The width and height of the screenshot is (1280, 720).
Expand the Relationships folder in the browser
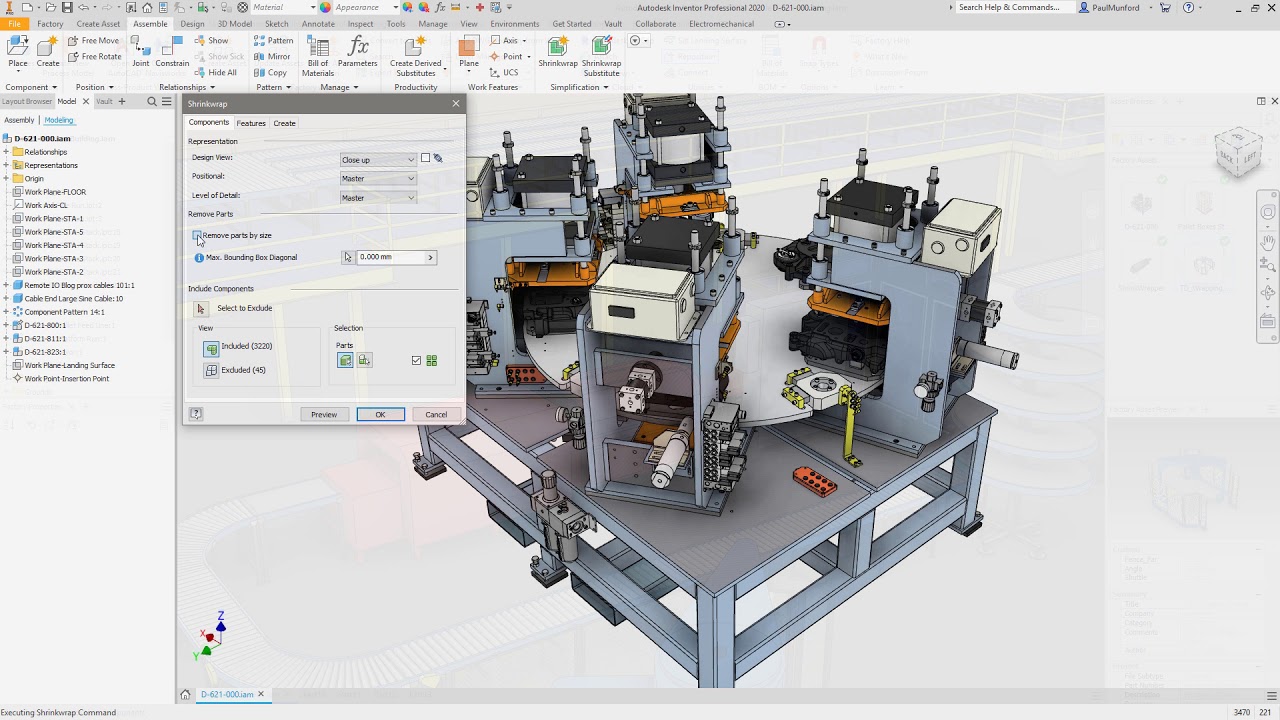(x=4, y=151)
